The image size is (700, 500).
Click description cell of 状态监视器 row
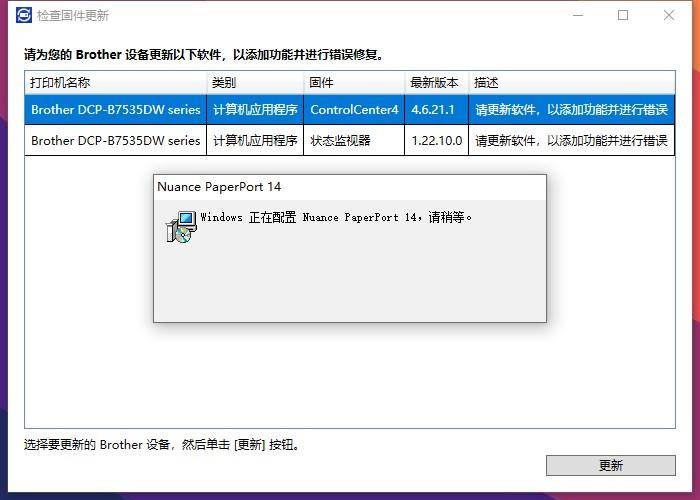[x=571, y=141]
